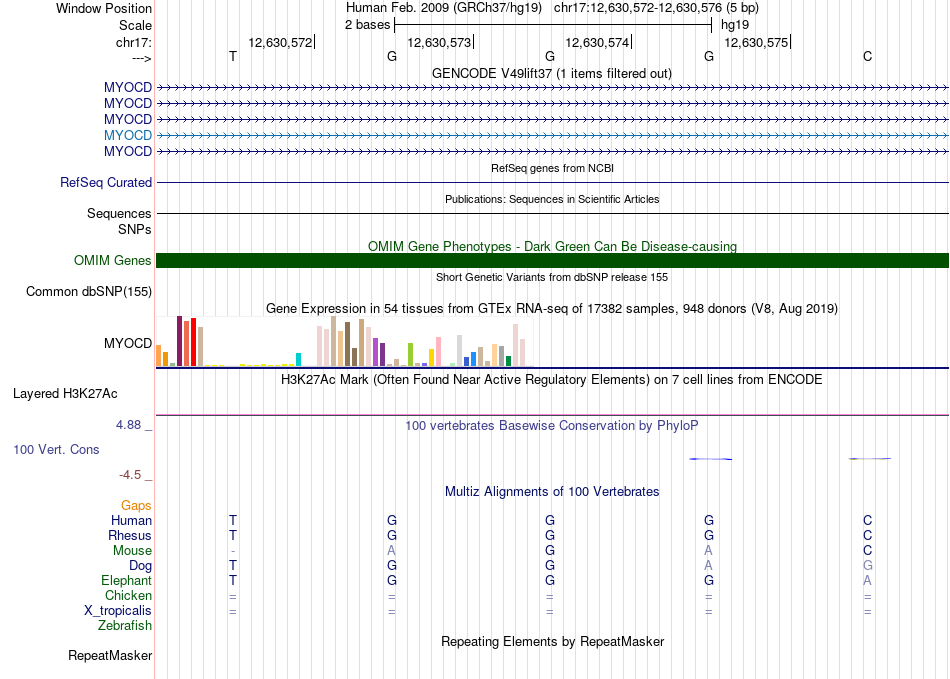Click the GENCODE V49lift37 track title
This screenshot has width=950, height=679.
pyautogui.click(x=552, y=73)
